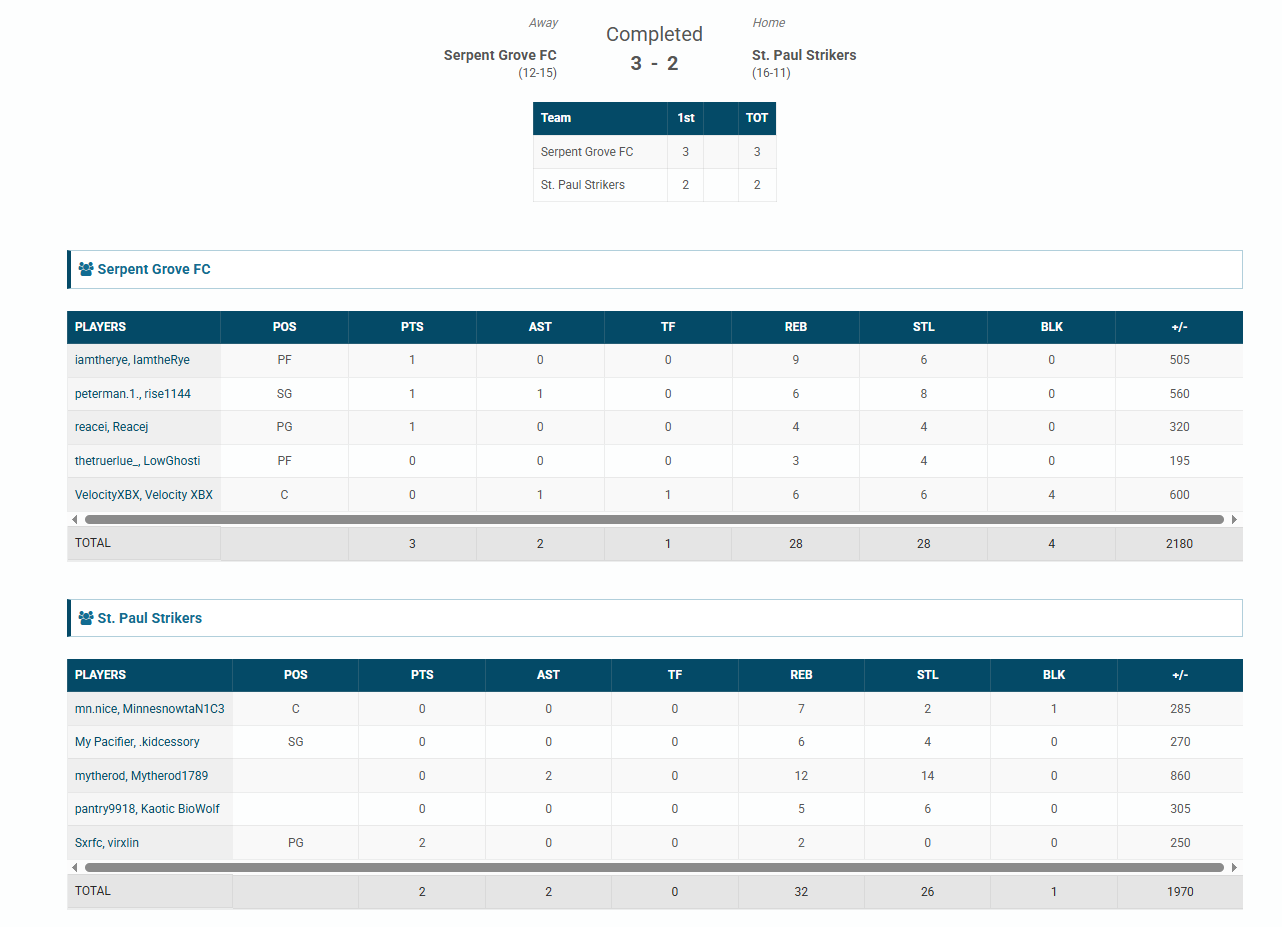1282x927 pixels.
Task: Open the Serpent Grove FC away team link
Action: pyautogui.click(x=500, y=55)
